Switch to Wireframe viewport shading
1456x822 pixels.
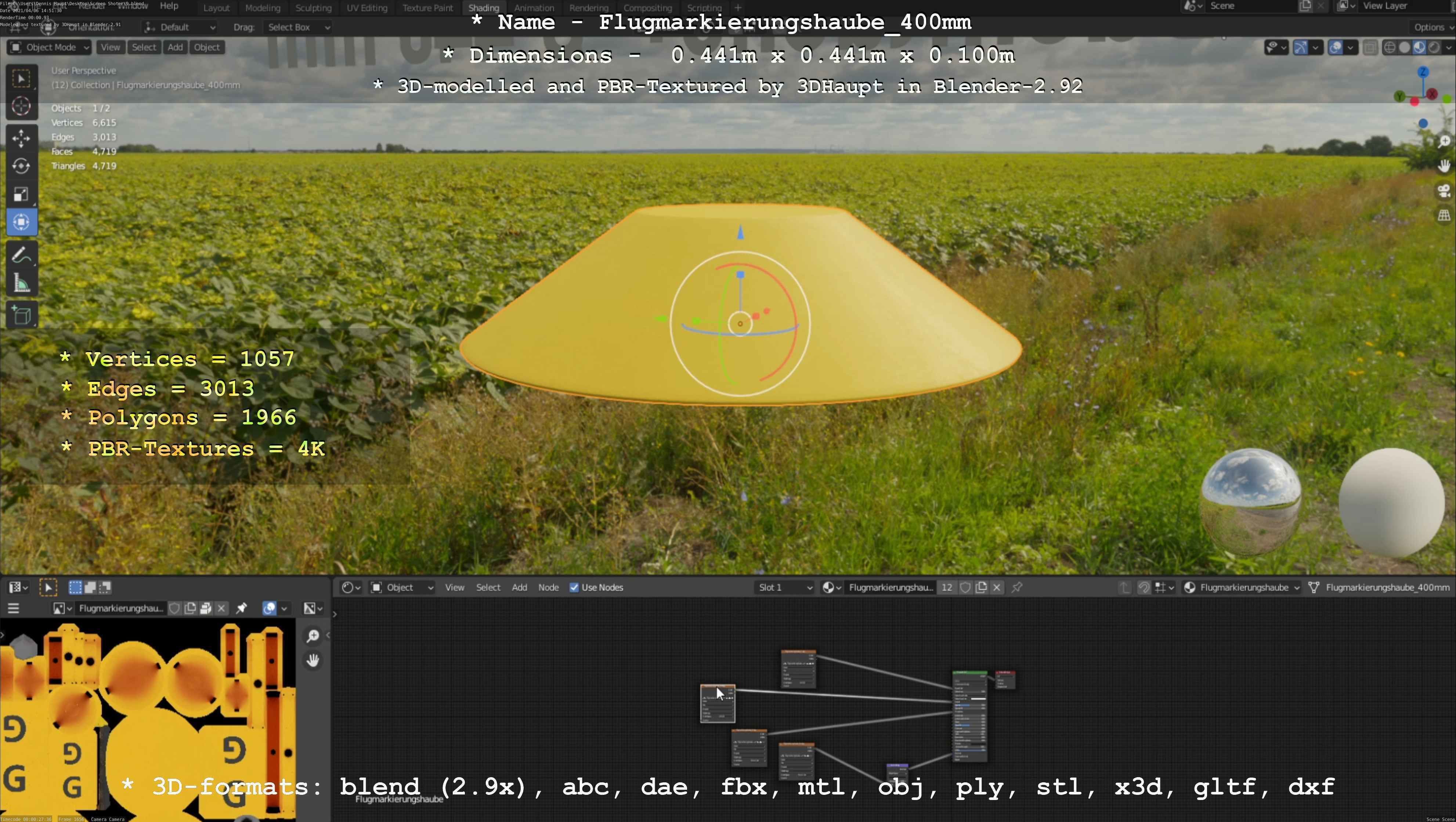pos(1390,47)
